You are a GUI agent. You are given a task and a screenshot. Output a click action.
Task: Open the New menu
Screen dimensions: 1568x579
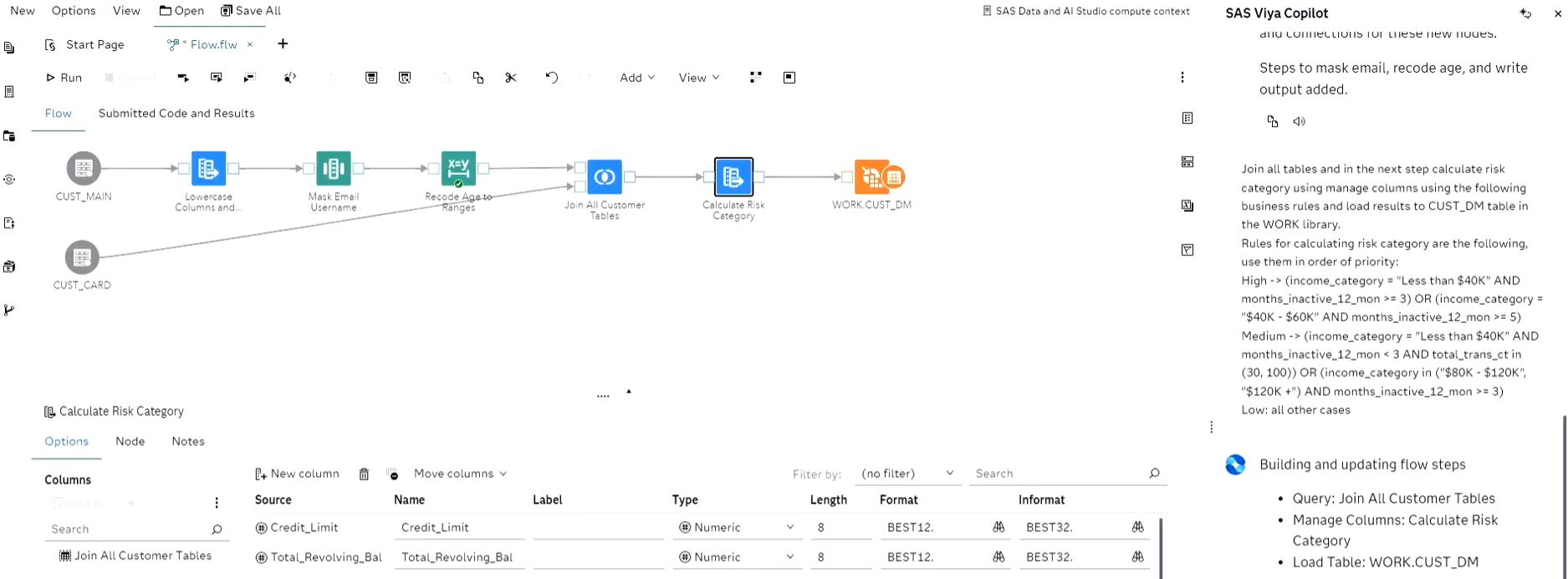click(x=23, y=11)
